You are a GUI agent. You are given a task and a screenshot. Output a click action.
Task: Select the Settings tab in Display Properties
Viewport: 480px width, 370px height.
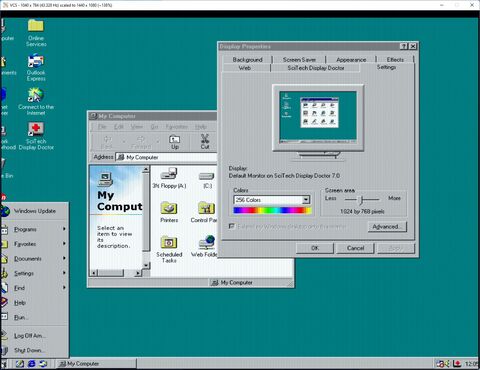tap(387, 67)
